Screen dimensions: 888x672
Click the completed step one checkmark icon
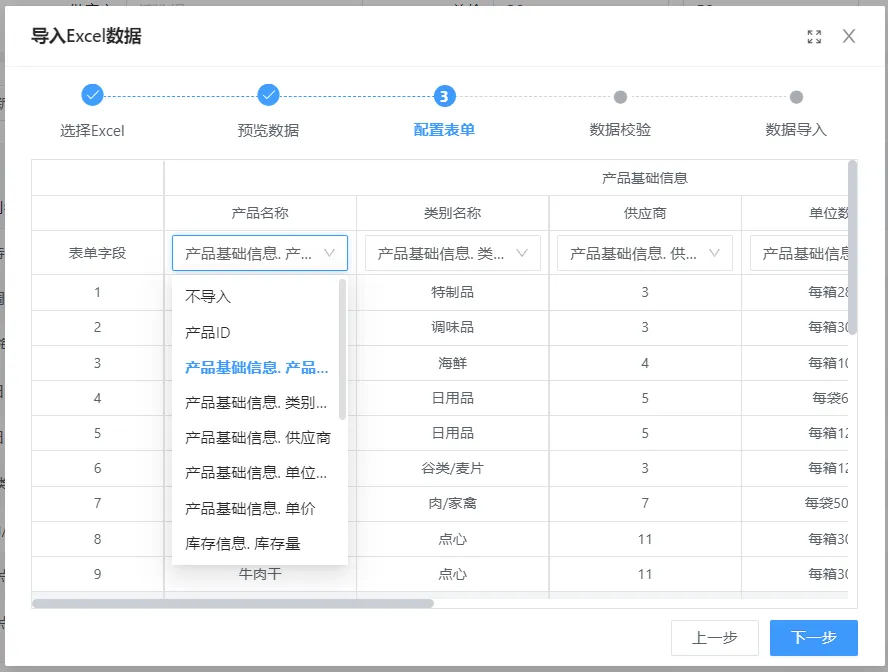pos(92,95)
